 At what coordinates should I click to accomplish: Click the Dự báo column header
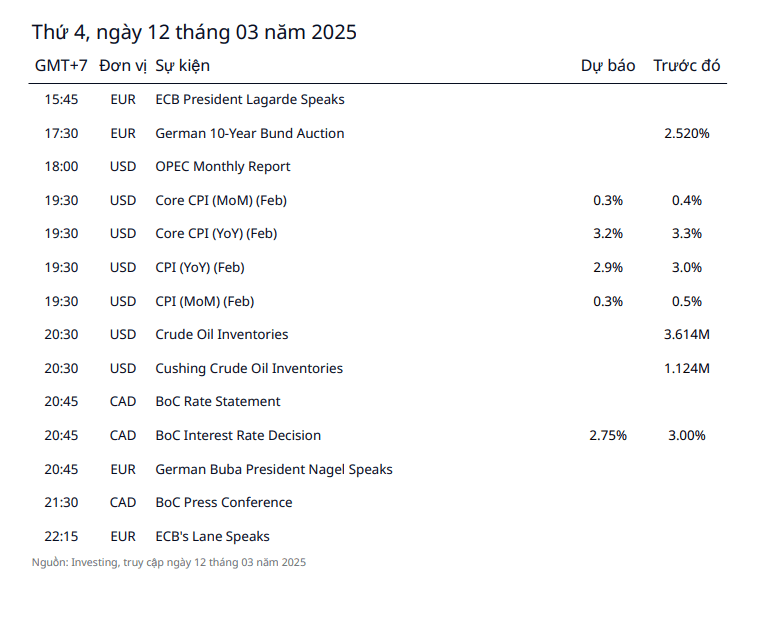(608, 66)
